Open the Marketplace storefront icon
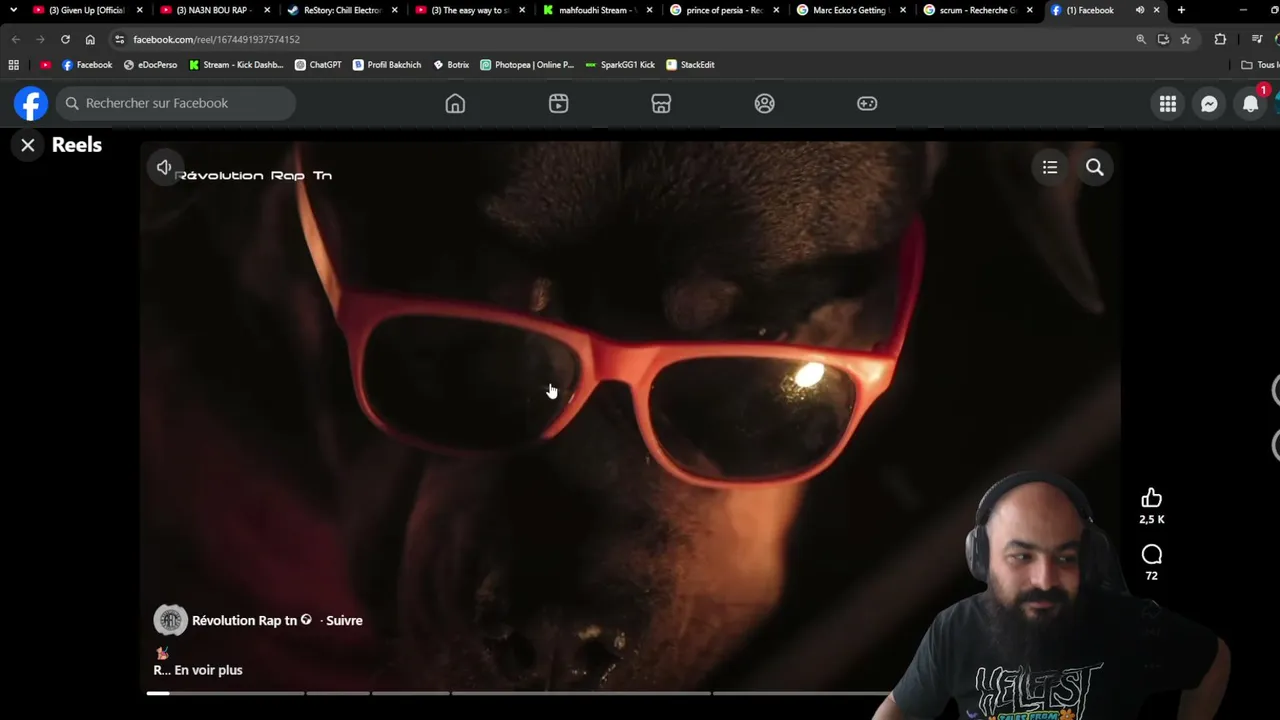 coord(661,103)
